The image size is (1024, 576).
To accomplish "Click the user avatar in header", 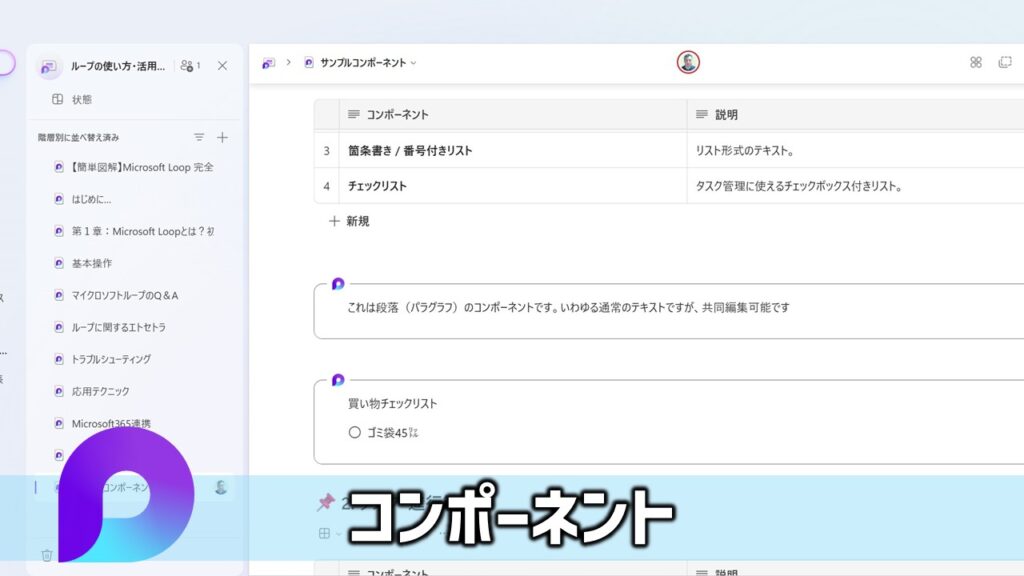I will pyautogui.click(x=688, y=63).
